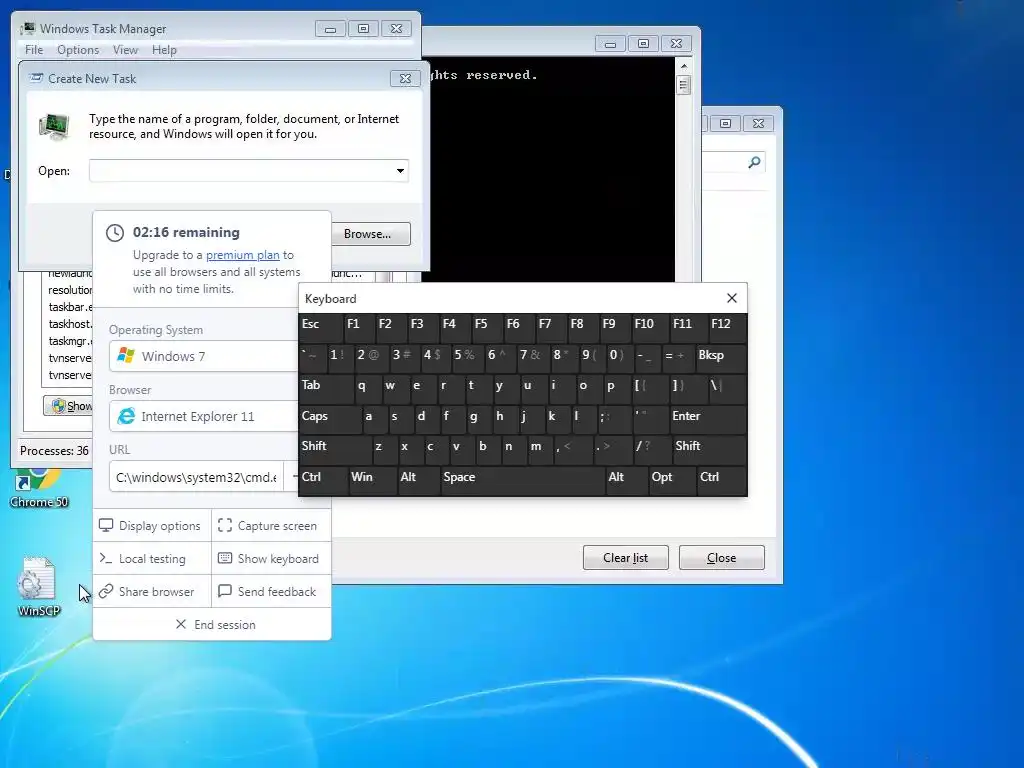Tap the 1 key on virtual keyboard
The image size is (1024, 768).
pyautogui.click(x=339, y=360)
